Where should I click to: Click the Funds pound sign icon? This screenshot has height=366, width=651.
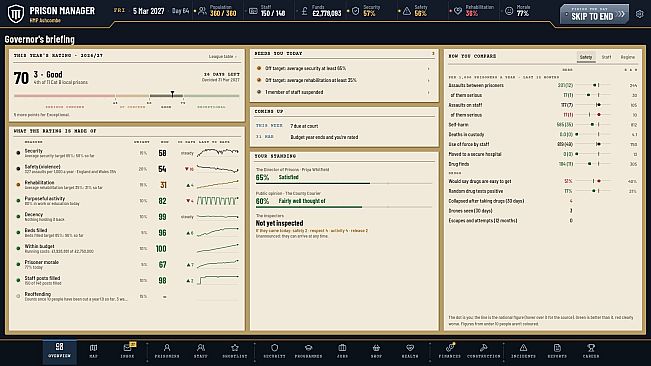(x=304, y=11)
